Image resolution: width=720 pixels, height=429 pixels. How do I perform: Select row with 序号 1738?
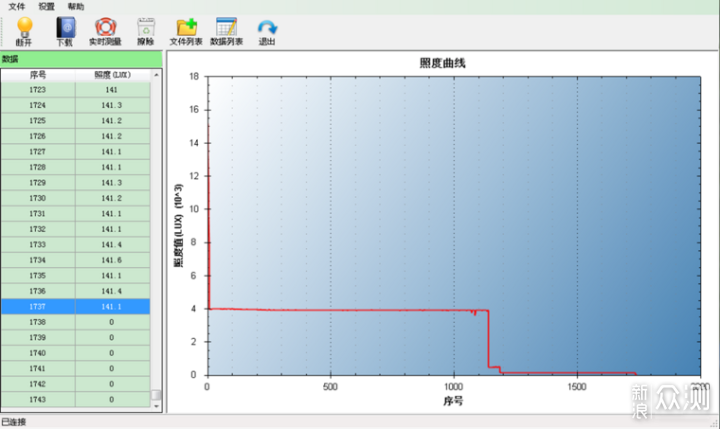75,322
